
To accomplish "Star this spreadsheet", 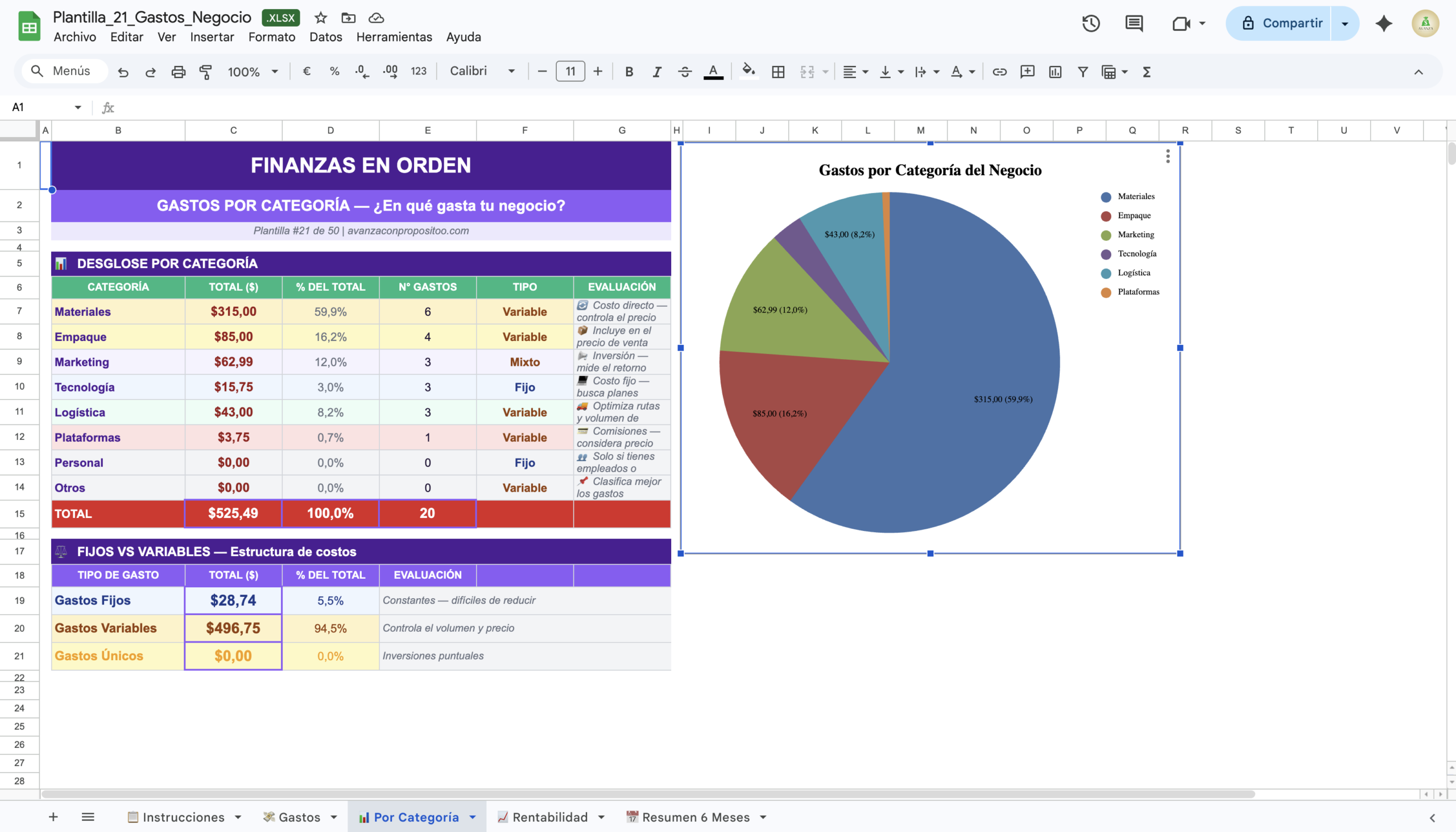I will 320,18.
